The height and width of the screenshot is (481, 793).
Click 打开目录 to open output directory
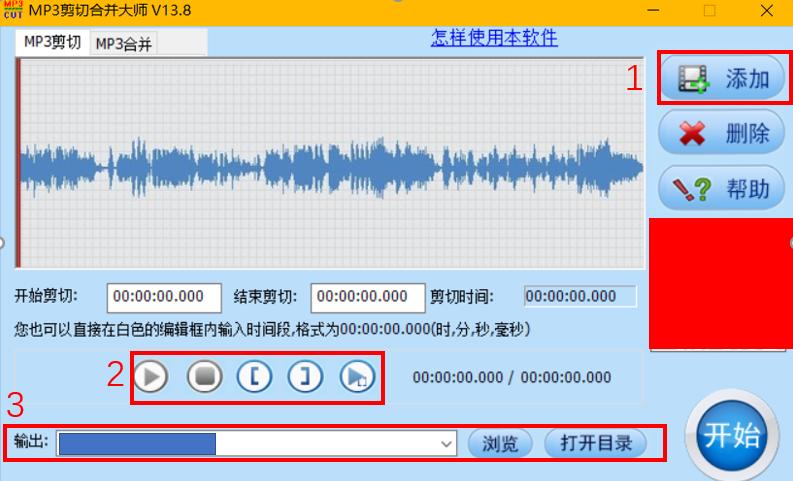pyautogui.click(x=596, y=444)
